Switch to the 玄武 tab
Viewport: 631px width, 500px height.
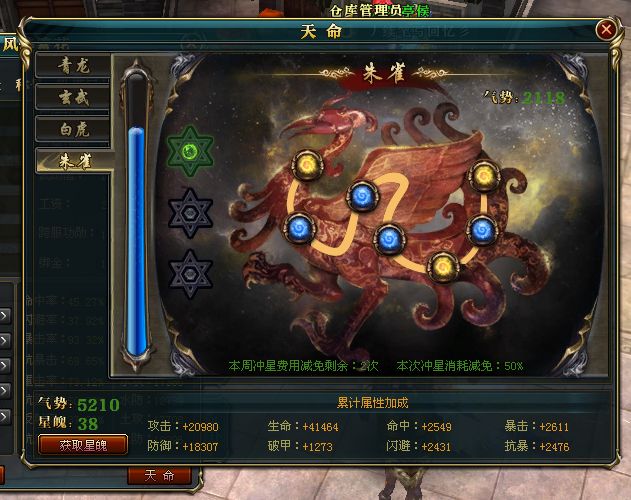click(73, 97)
